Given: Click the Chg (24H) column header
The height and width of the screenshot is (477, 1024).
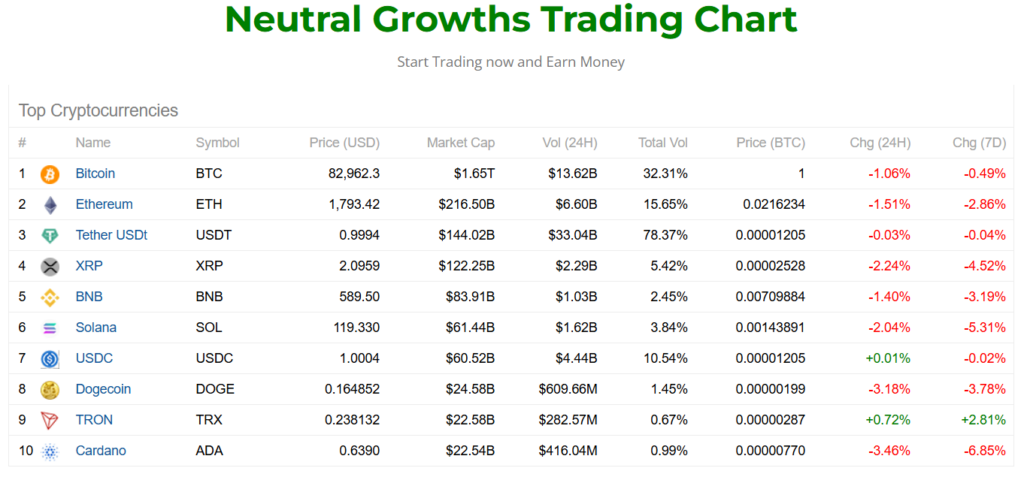Looking at the screenshot, I should coord(879,143).
